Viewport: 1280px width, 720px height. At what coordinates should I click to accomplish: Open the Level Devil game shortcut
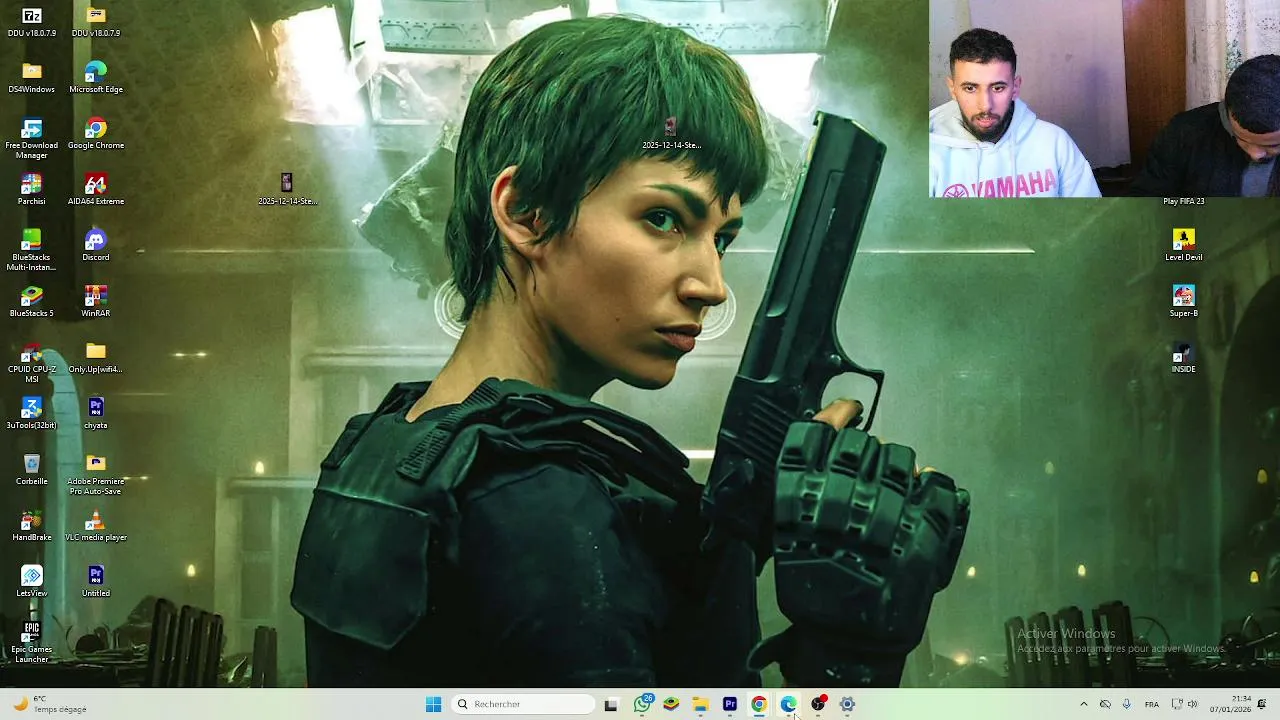pyautogui.click(x=1184, y=246)
